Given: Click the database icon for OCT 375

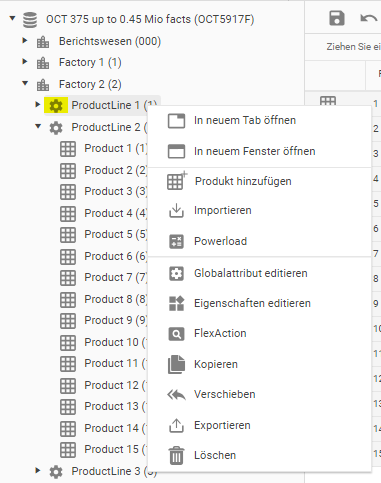Looking at the screenshot, I should [30, 20].
